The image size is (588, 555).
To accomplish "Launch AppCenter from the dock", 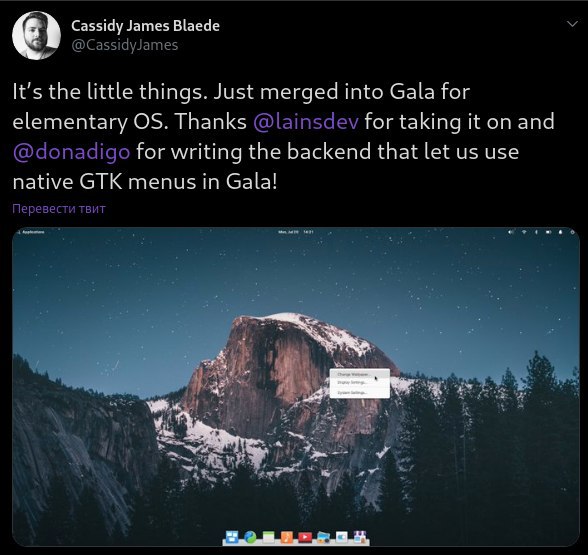I will coord(360,537).
